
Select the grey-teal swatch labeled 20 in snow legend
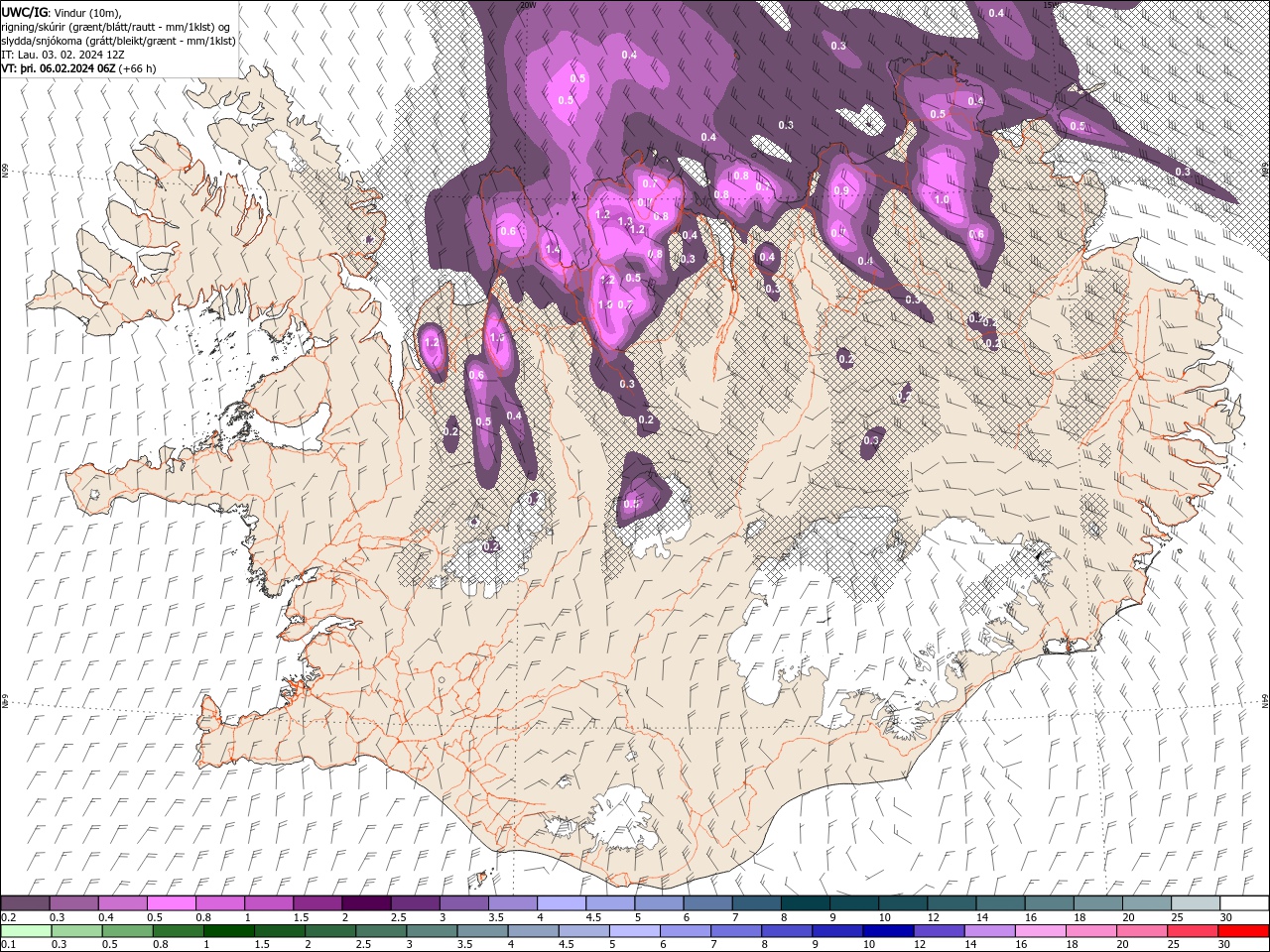(1145, 903)
